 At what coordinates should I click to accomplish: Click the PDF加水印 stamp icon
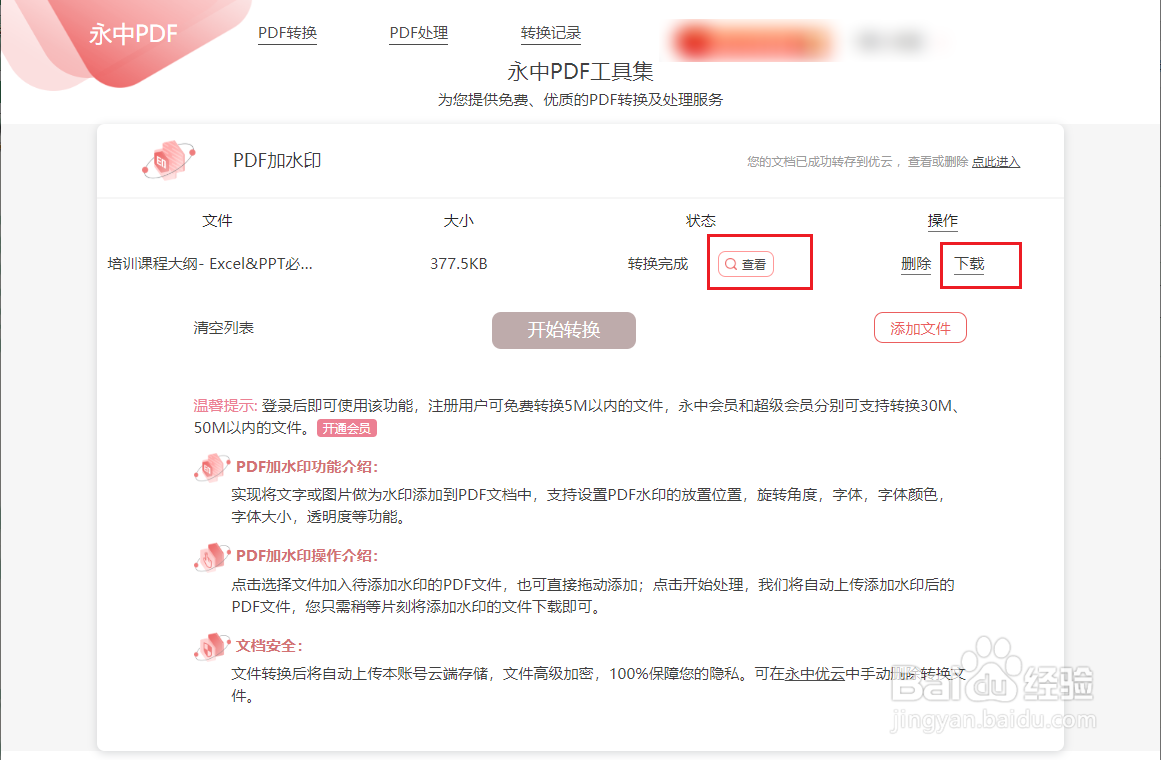point(168,160)
